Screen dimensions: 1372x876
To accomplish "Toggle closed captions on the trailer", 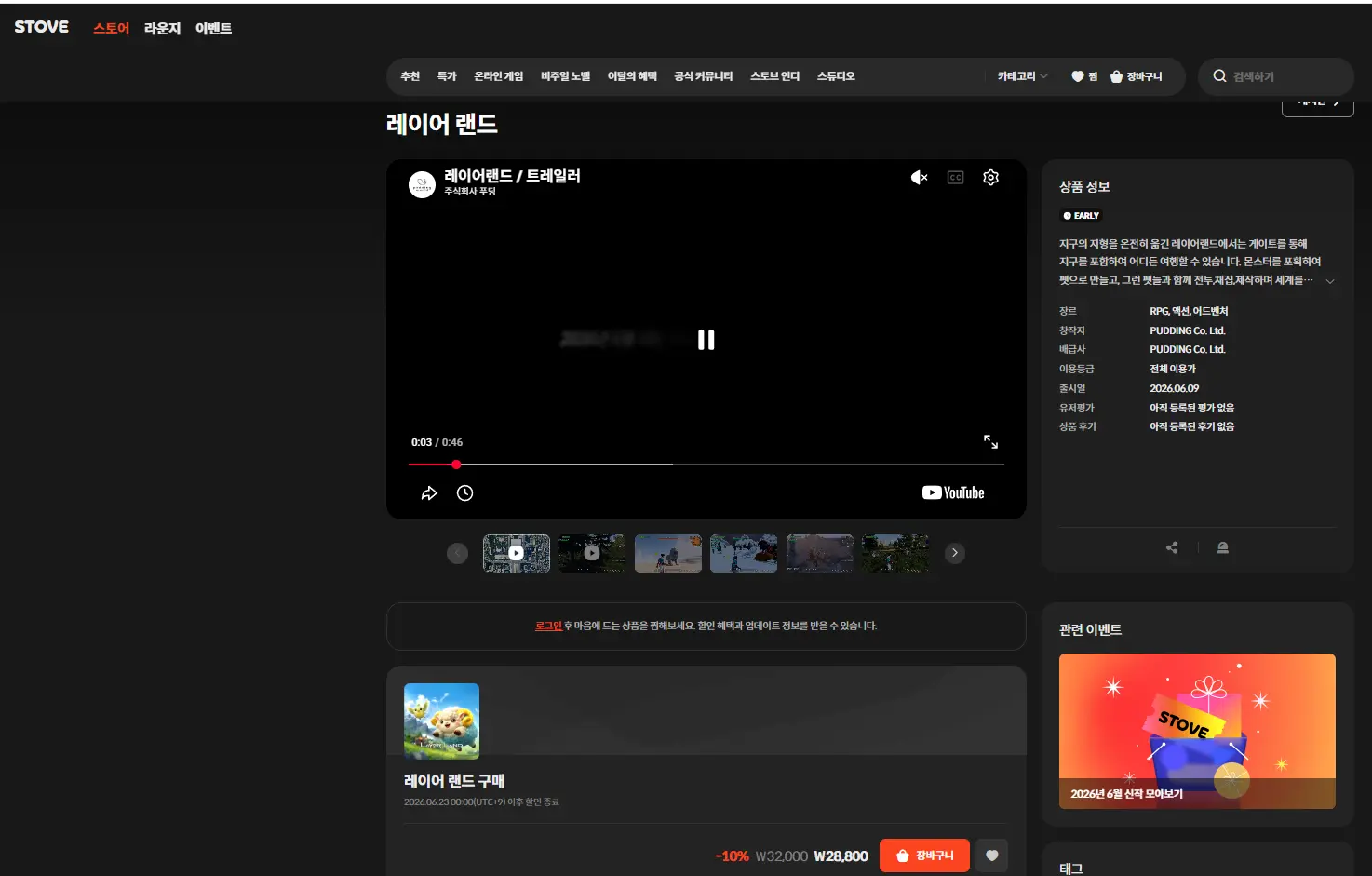I will point(955,178).
